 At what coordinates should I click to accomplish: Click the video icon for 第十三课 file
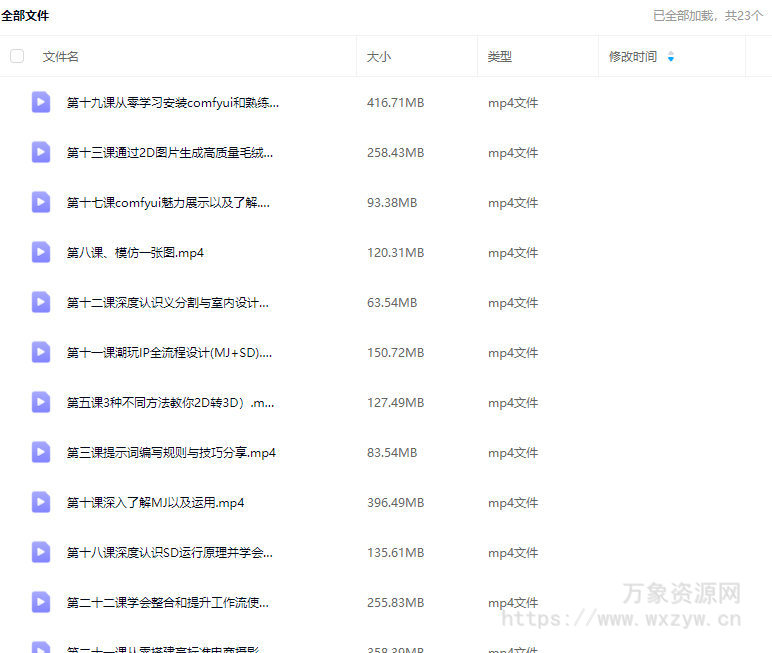[x=41, y=152]
